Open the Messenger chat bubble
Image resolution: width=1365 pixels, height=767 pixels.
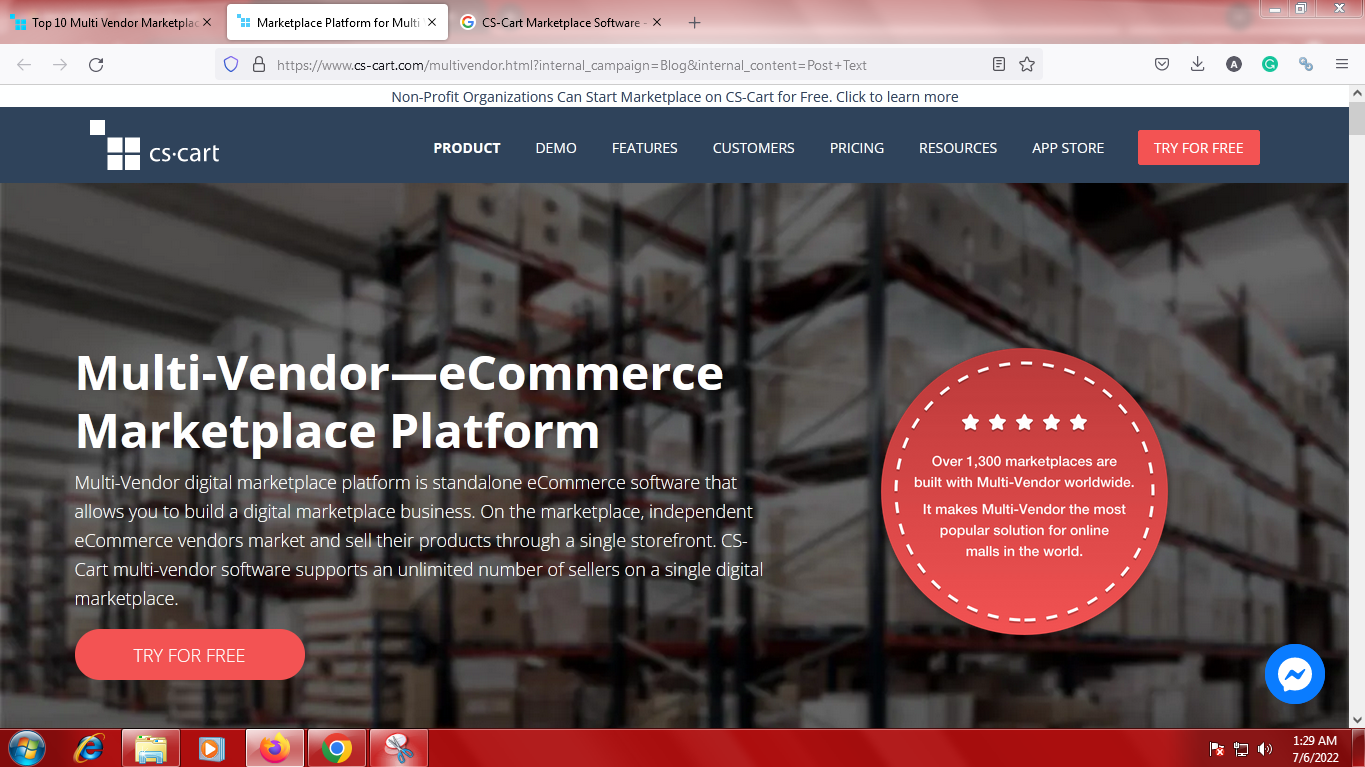click(x=1294, y=674)
